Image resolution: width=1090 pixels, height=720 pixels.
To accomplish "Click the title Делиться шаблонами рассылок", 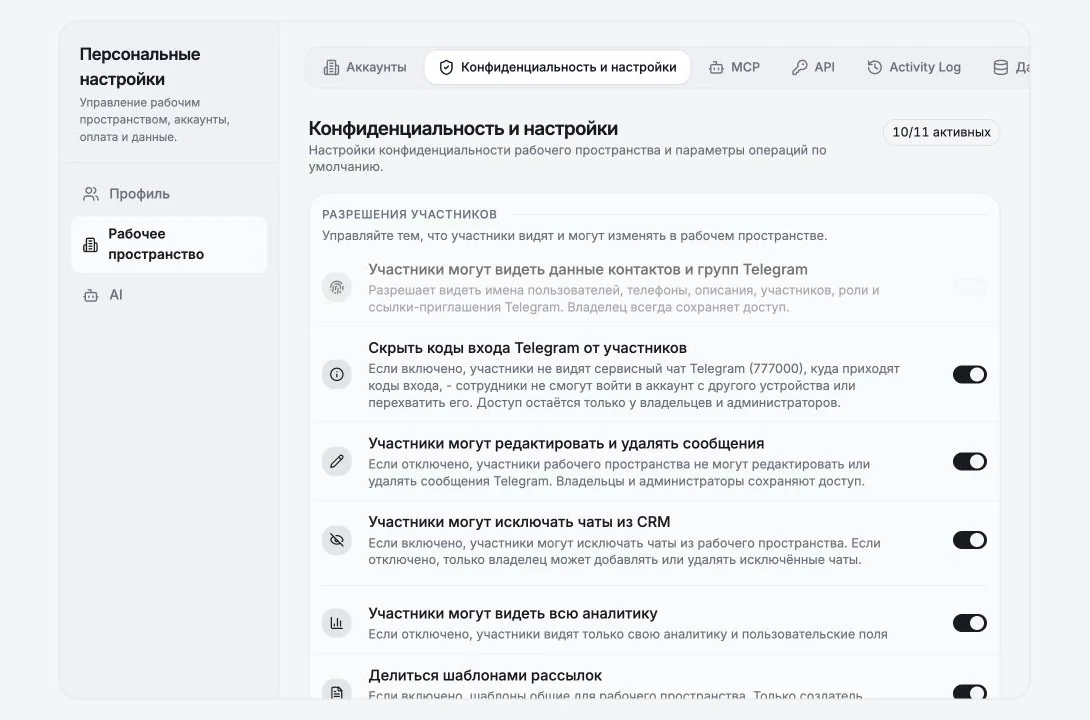I will tap(485, 676).
